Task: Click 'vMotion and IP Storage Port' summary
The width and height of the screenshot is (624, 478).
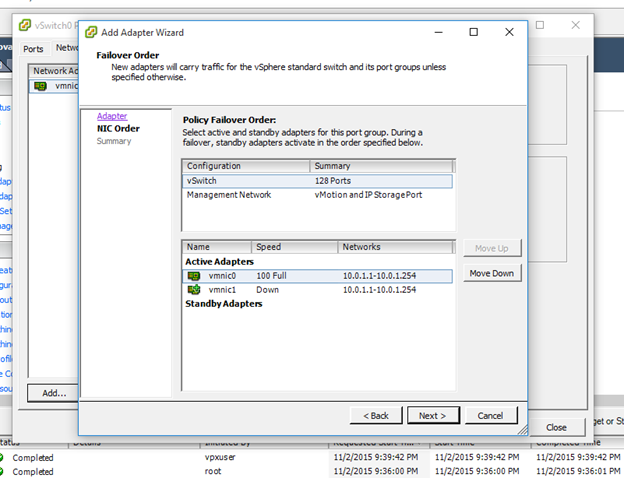Action: pos(369,195)
